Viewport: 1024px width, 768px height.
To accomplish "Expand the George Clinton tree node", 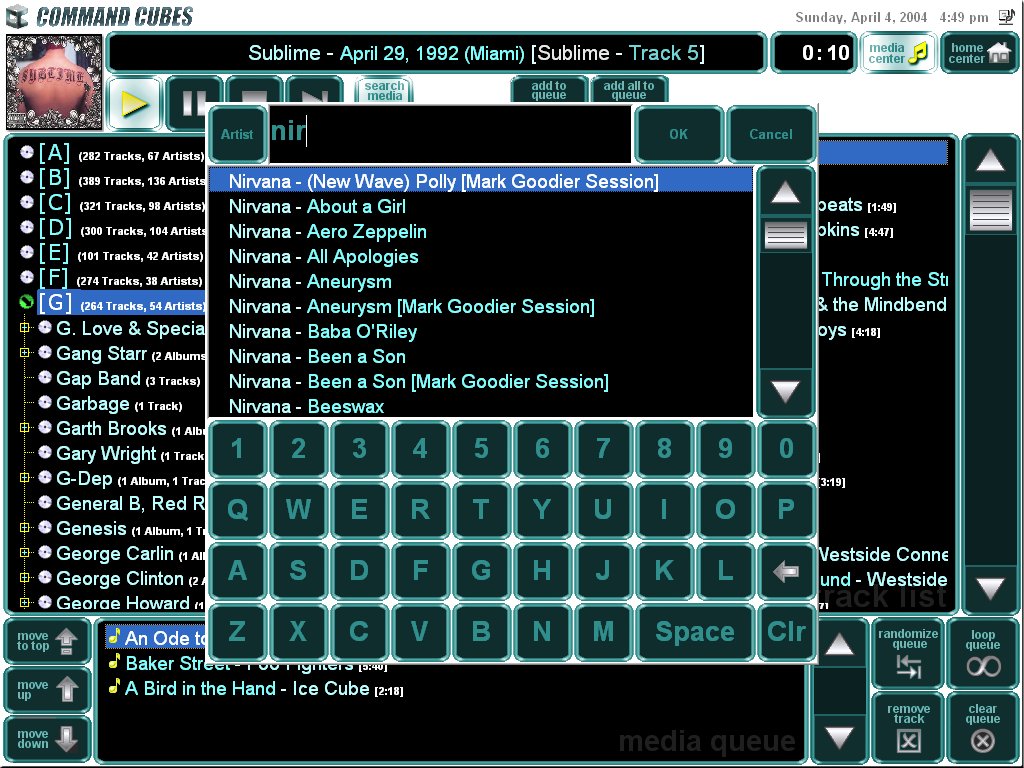I will pyautogui.click(x=25, y=578).
